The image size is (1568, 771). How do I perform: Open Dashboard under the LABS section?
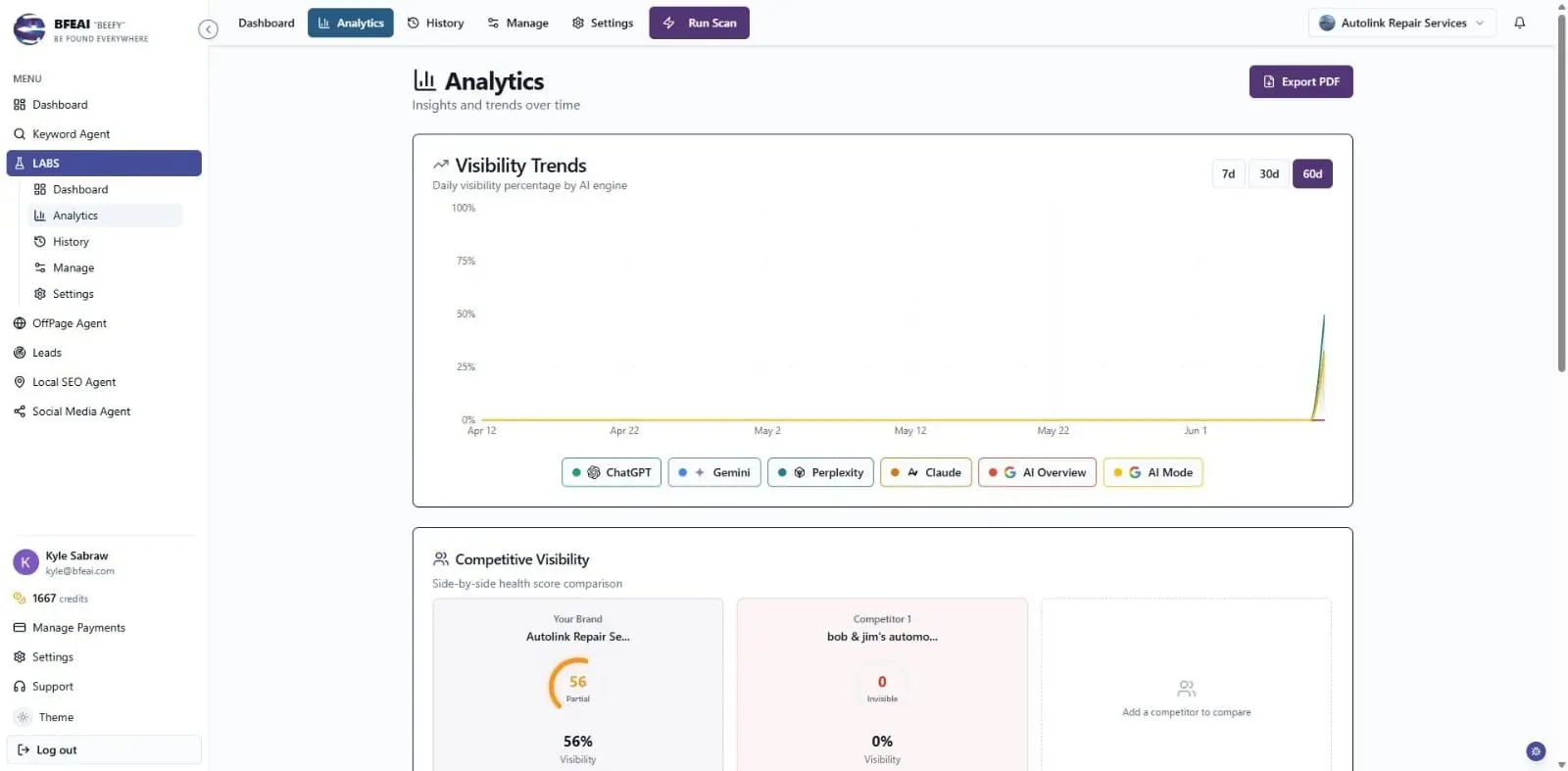point(106,189)
